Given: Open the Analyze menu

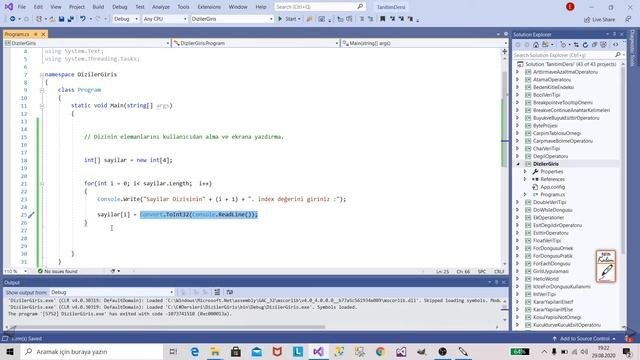Looking at the screenshot, I should pos(161,7).
